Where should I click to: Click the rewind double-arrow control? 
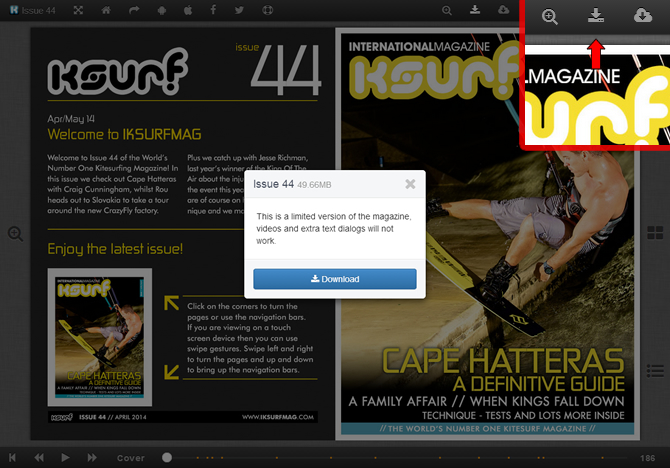39,457
